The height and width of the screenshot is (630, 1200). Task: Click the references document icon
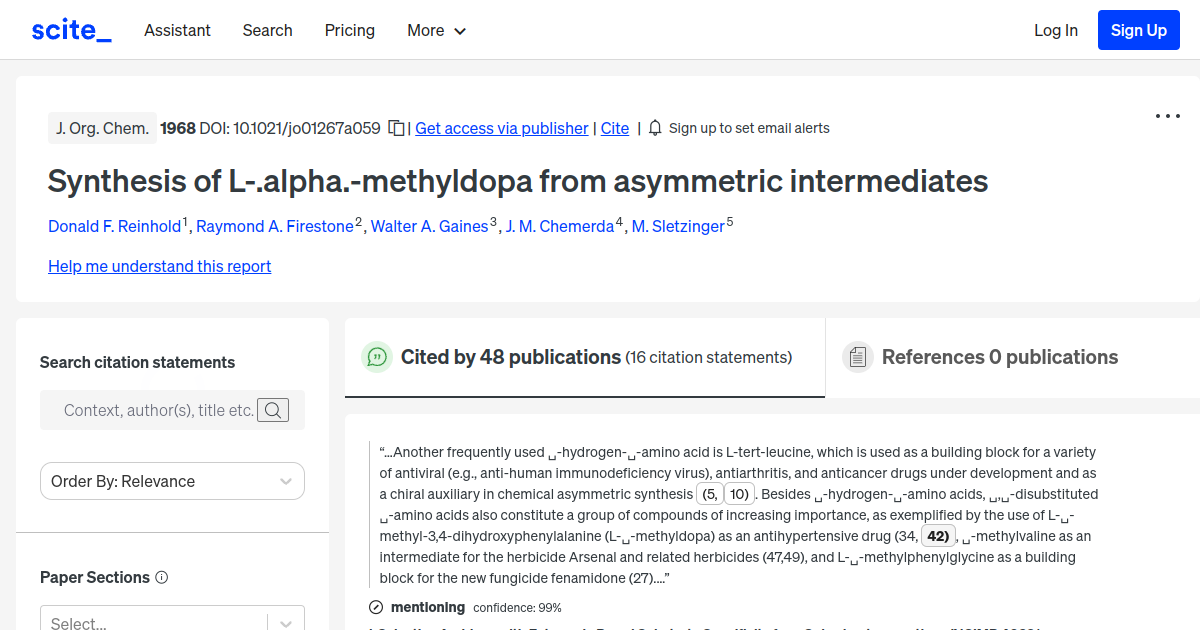(x=857, y=356)
